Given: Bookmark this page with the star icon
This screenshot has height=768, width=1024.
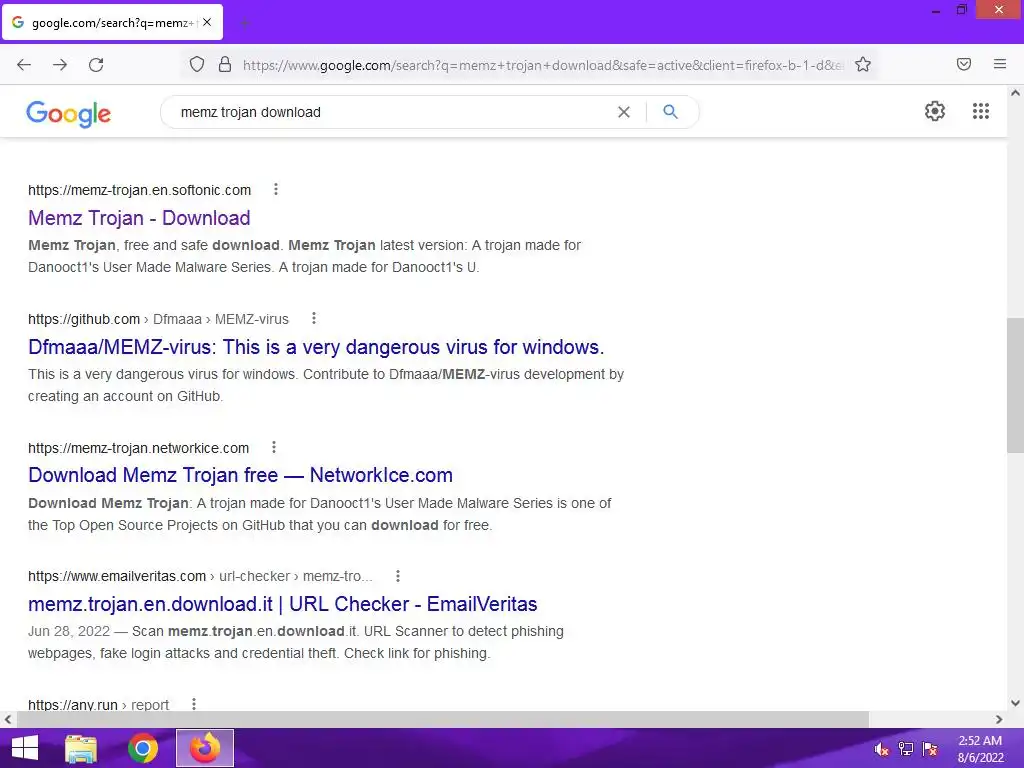Looking at the screenshot, I should point(863,64).
